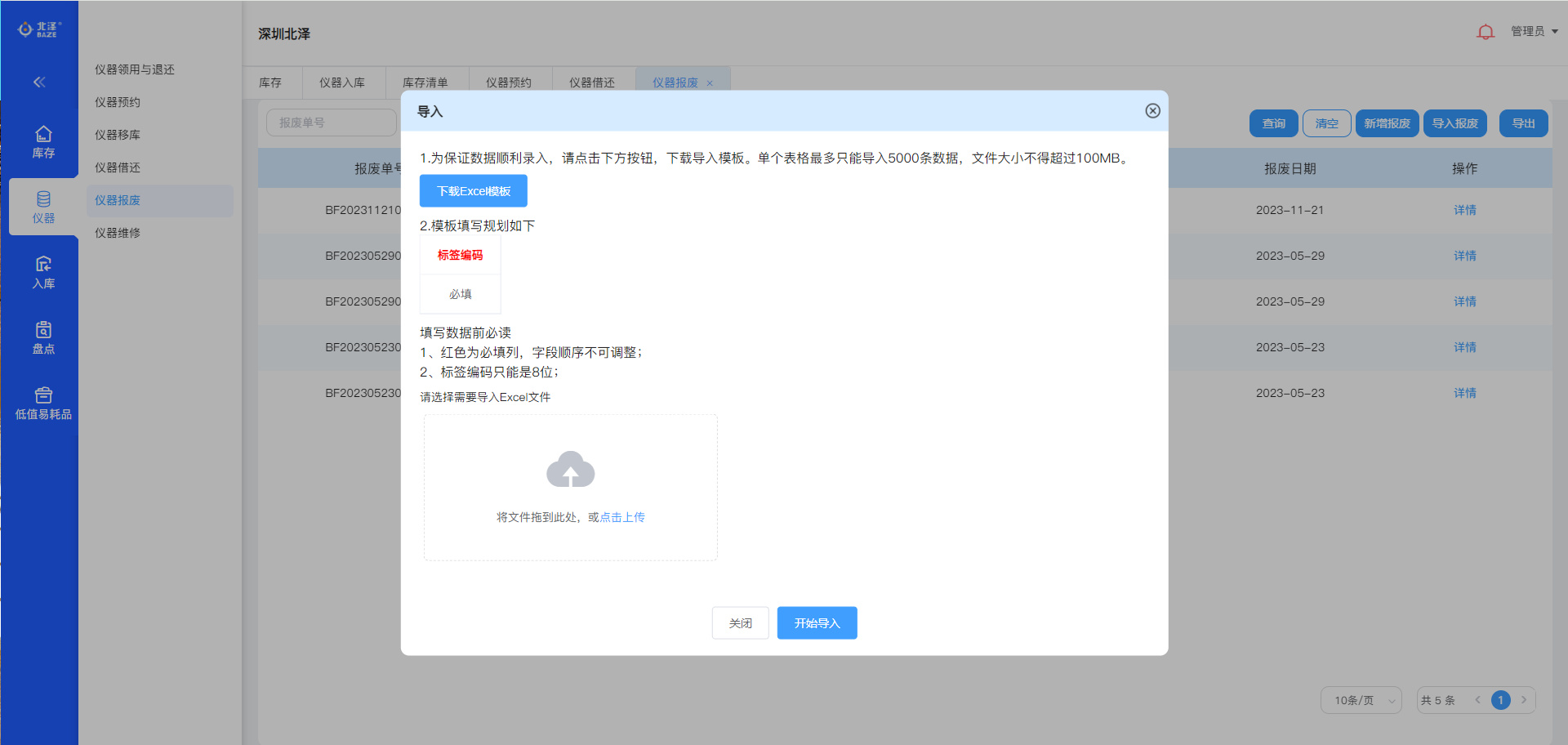Open the 盘点 inventory check icon

tap(43, 337)
